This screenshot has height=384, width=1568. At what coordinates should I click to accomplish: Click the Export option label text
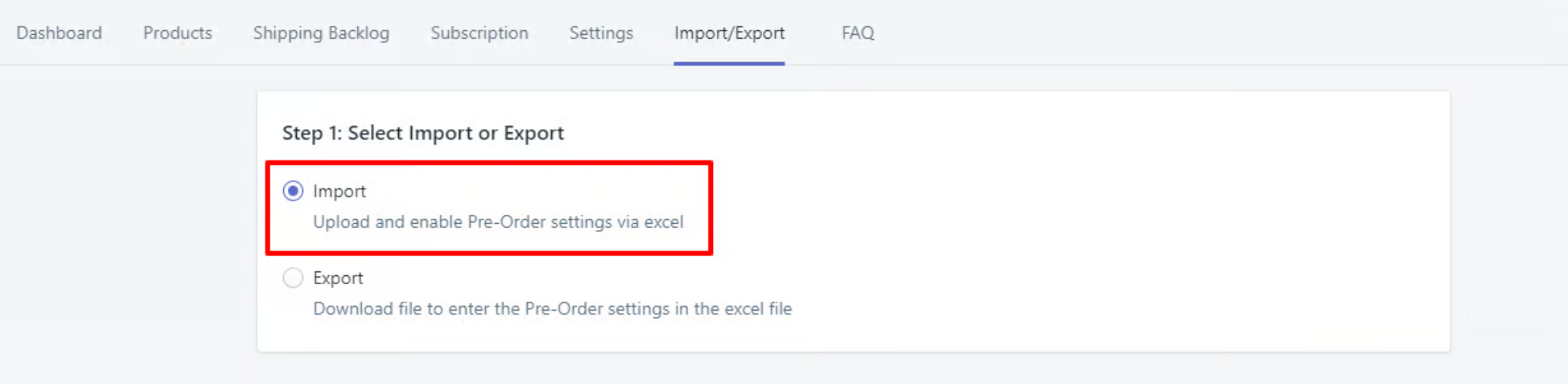tap(338, 278)
